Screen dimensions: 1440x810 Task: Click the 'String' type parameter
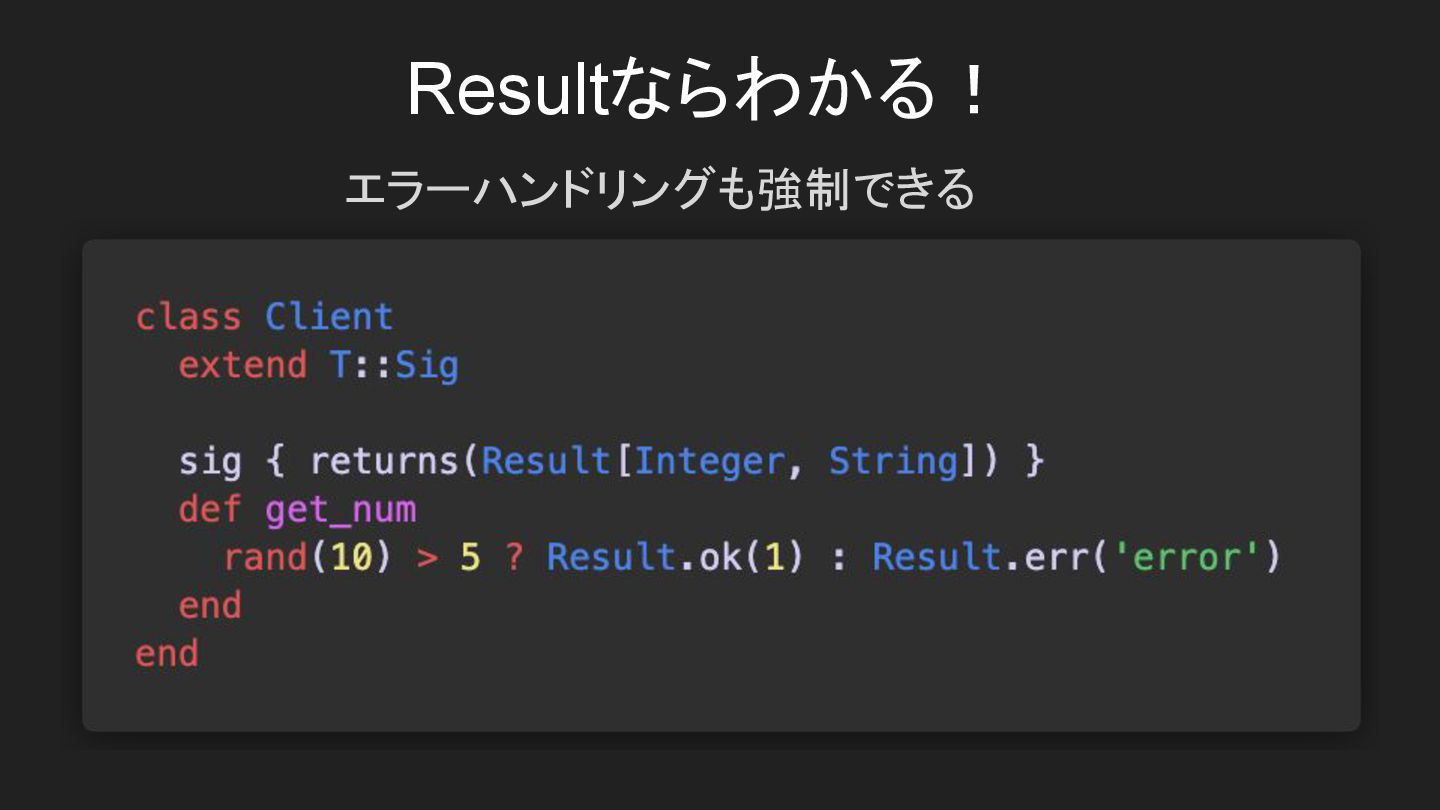pyautogui.click(x=894, y=460)
